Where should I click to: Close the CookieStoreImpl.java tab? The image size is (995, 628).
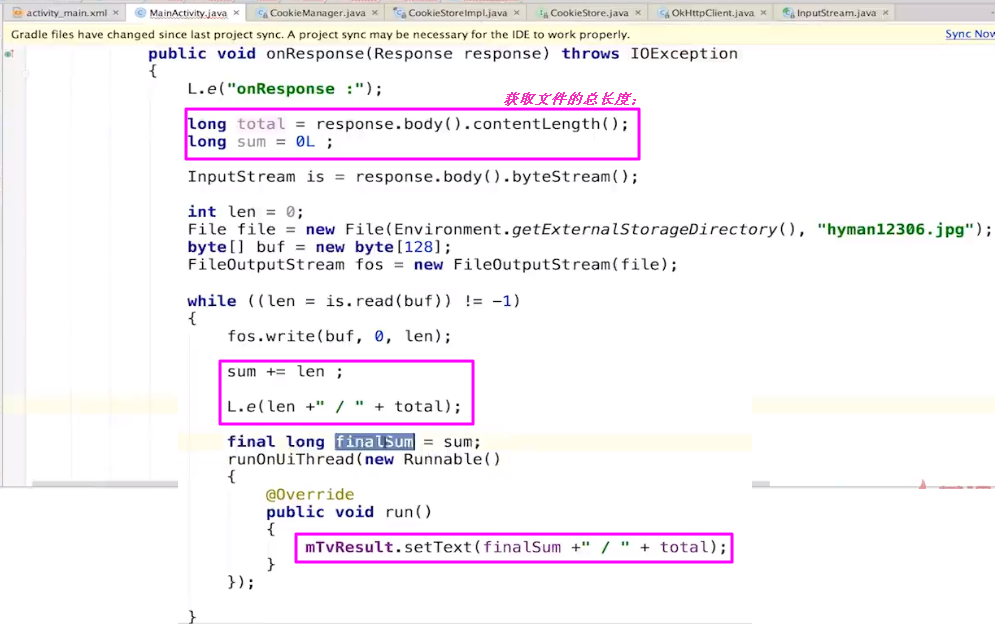(x=517, y=13)
